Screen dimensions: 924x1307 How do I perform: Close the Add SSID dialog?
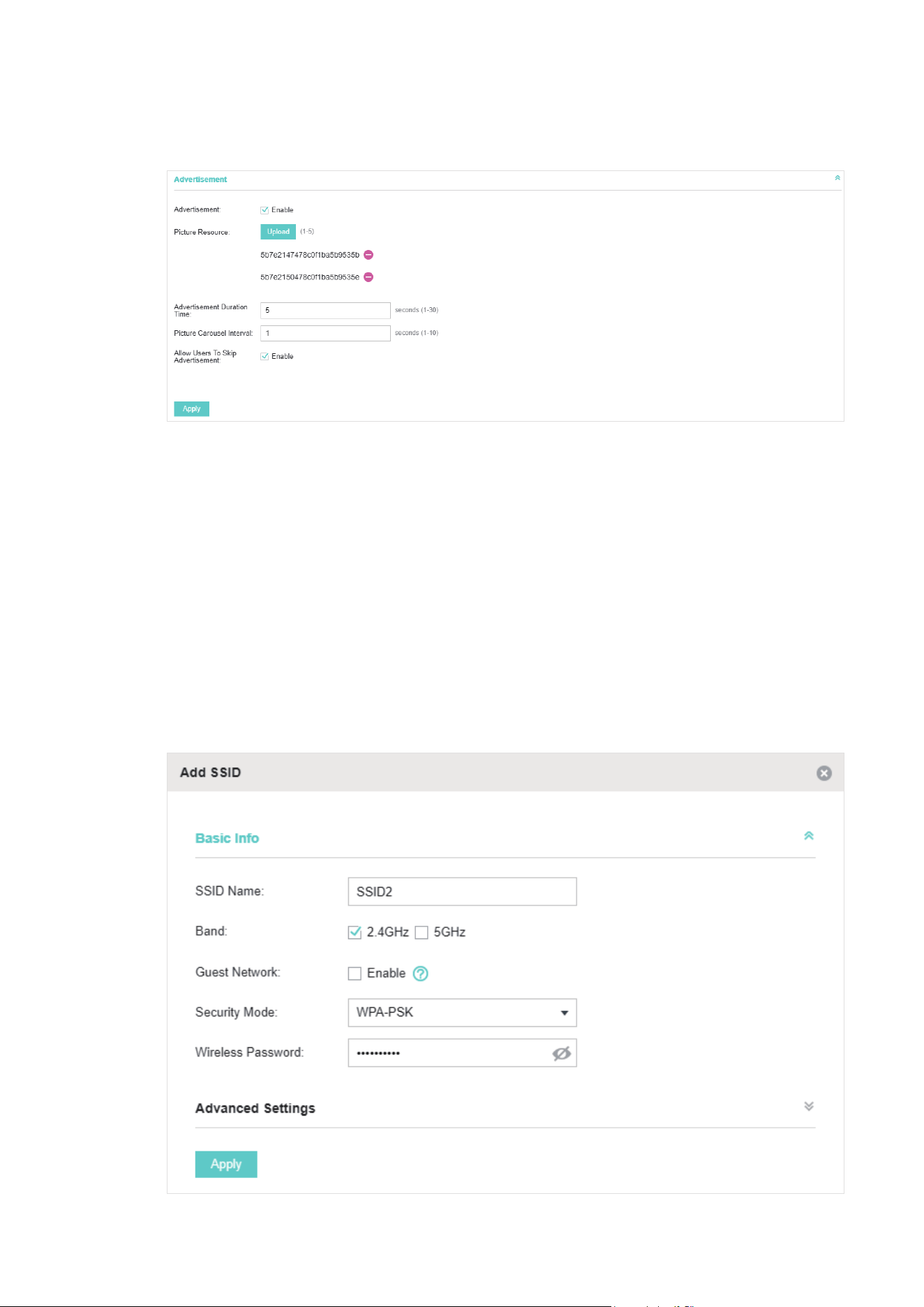point(824,773)
